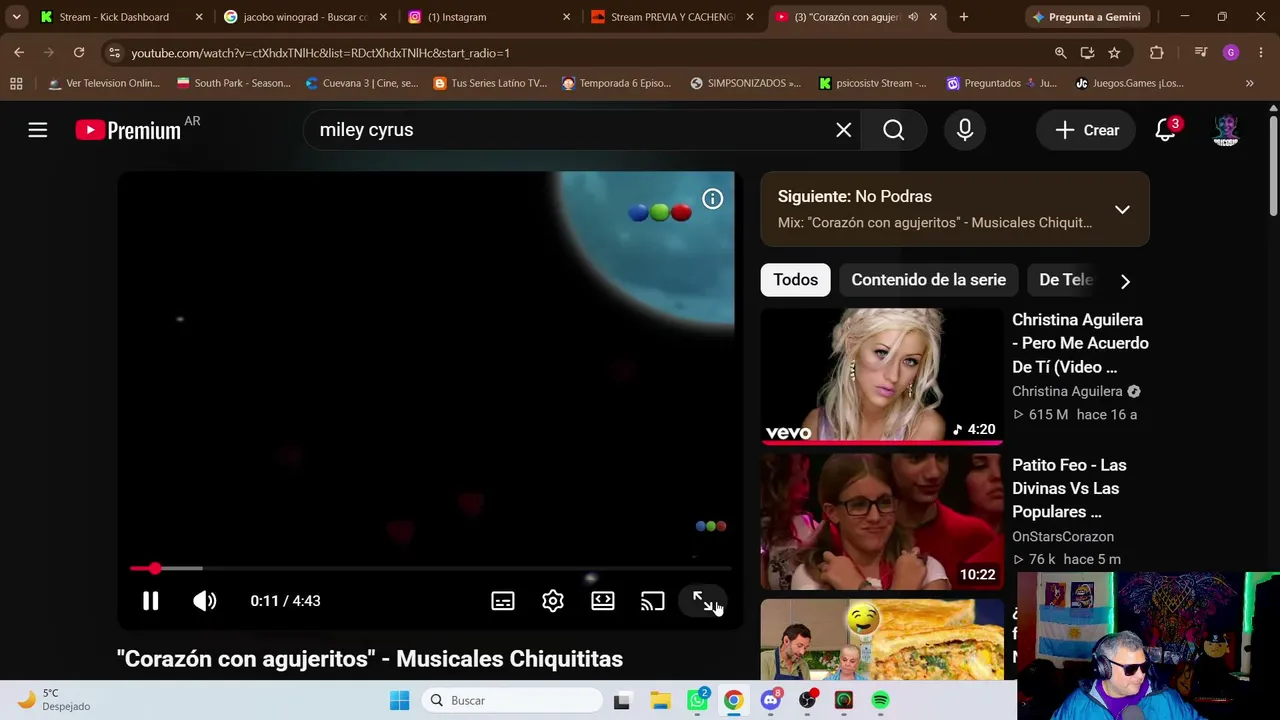View site information icon in address bar
Screen dimensions: 1280x720
click(x=114, y=53)
